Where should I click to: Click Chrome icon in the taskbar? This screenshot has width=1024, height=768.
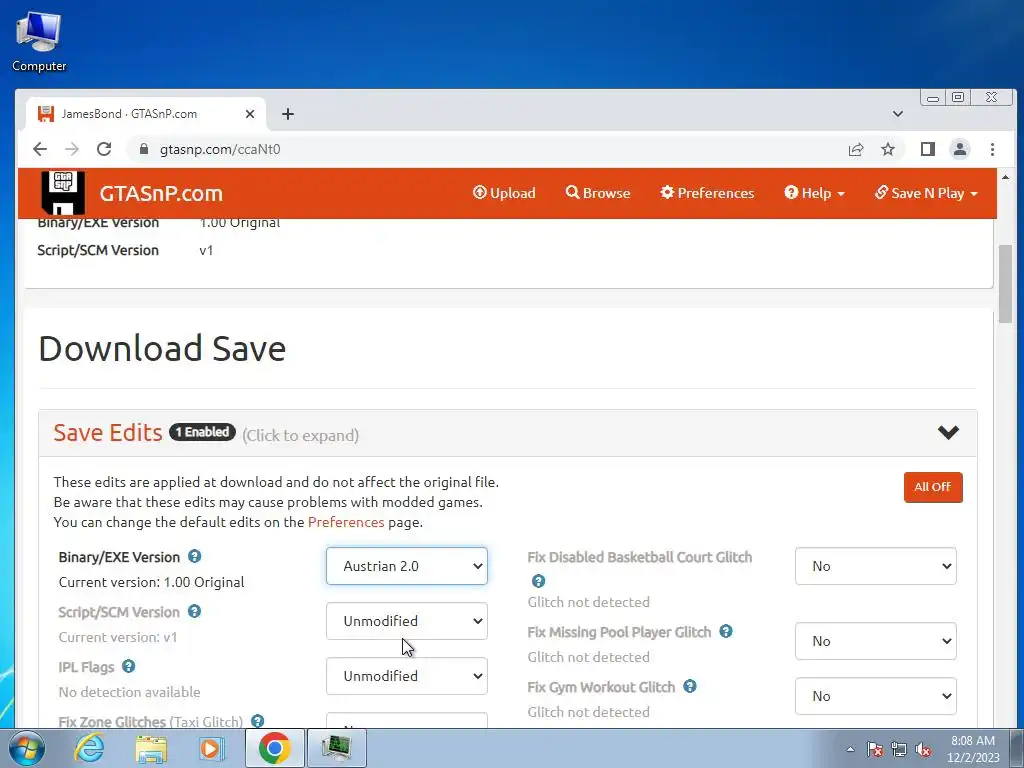click(274, 748)
